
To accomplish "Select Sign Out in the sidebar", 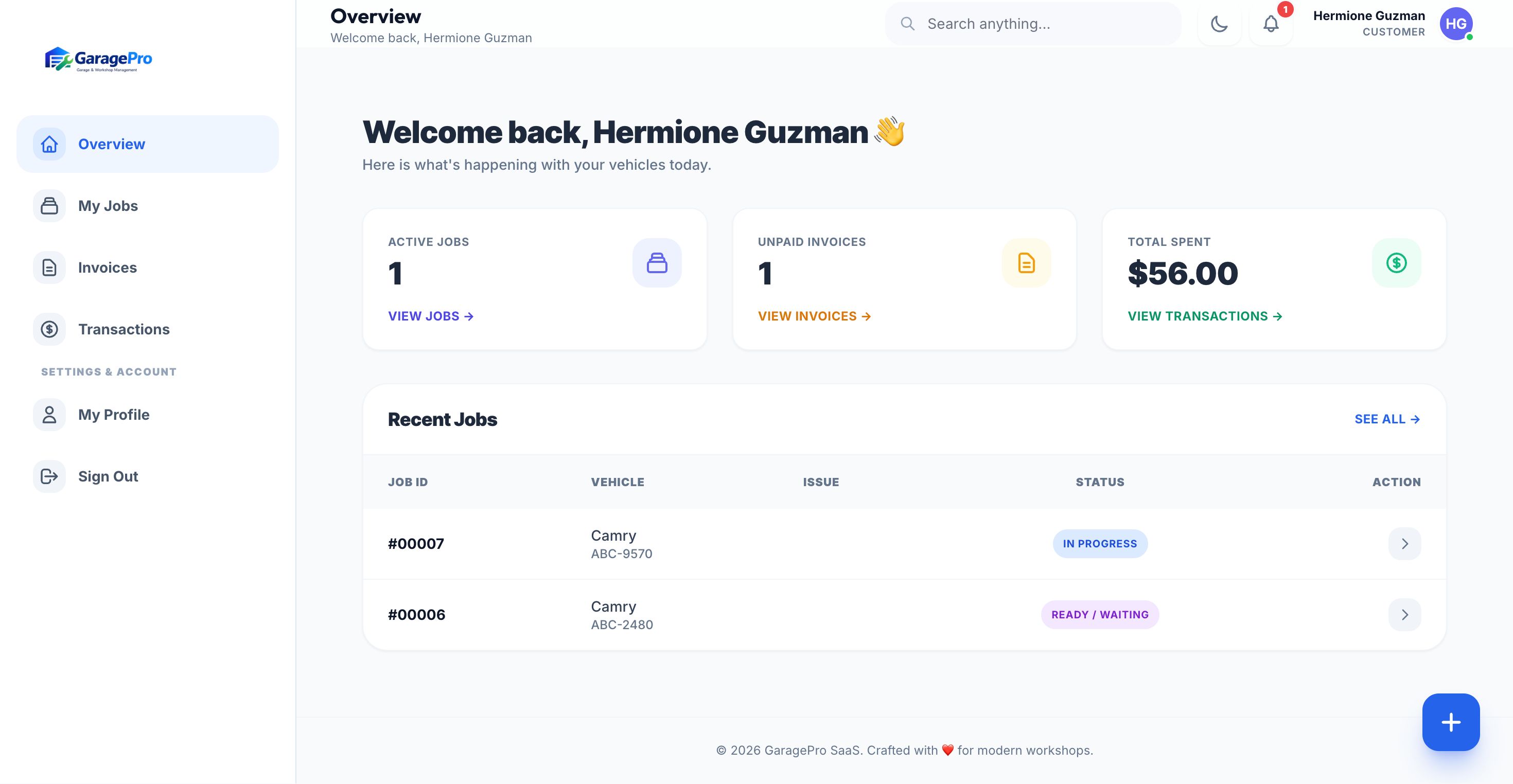I will 108,477.
